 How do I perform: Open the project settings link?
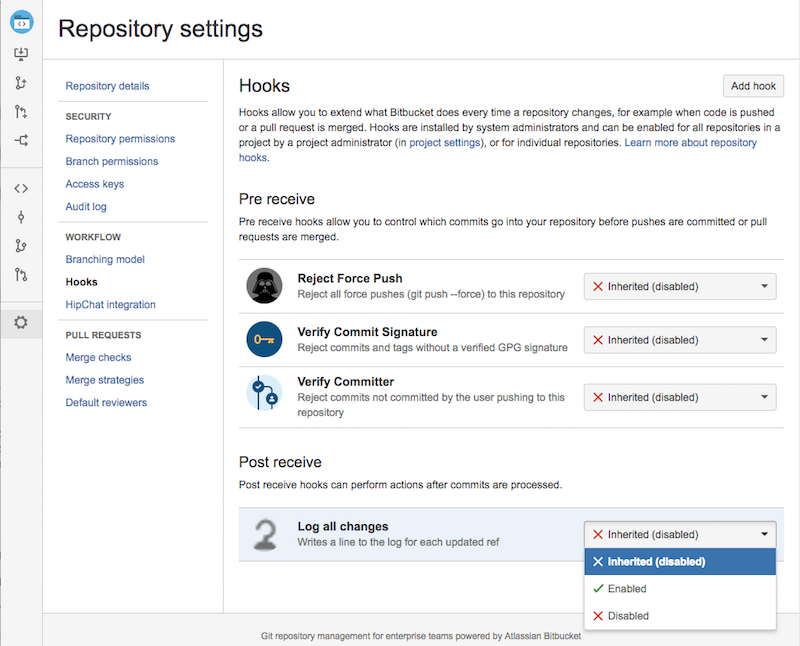tap(445, 142)
